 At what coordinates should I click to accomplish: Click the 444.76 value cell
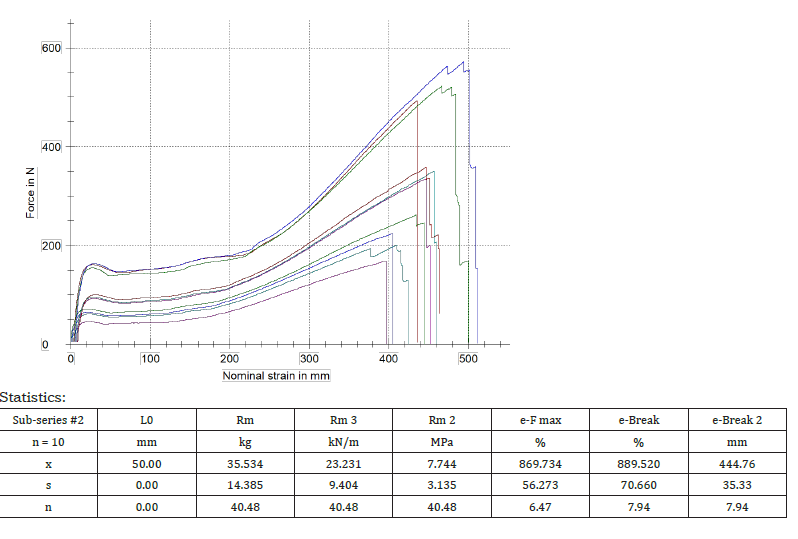[737, 464]
